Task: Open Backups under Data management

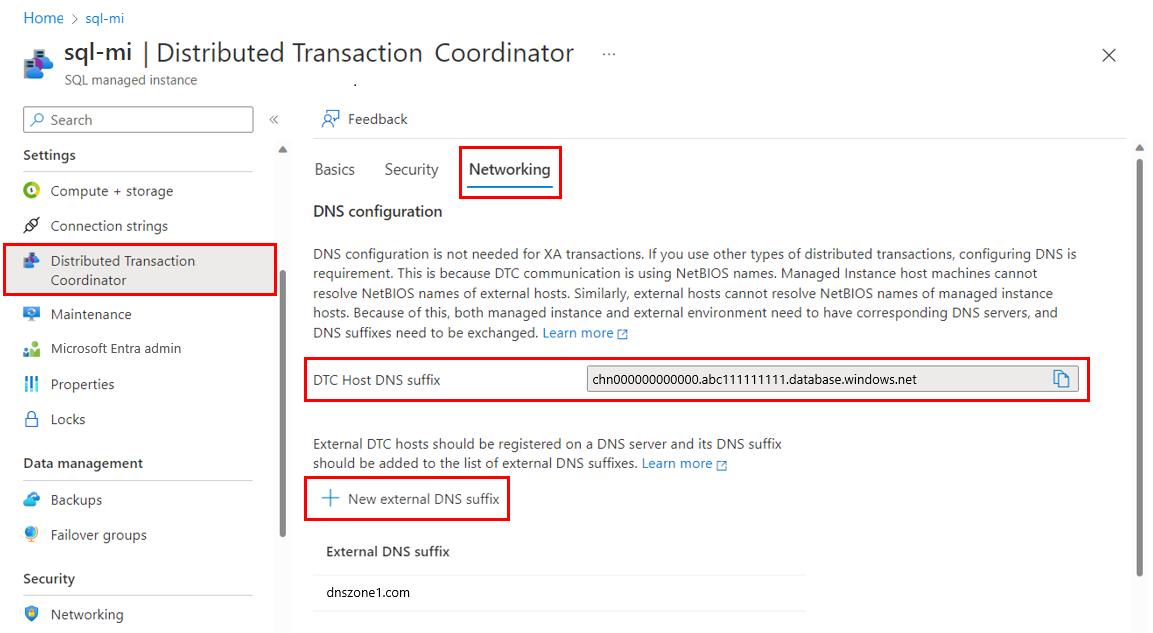Action: (74, 499)
